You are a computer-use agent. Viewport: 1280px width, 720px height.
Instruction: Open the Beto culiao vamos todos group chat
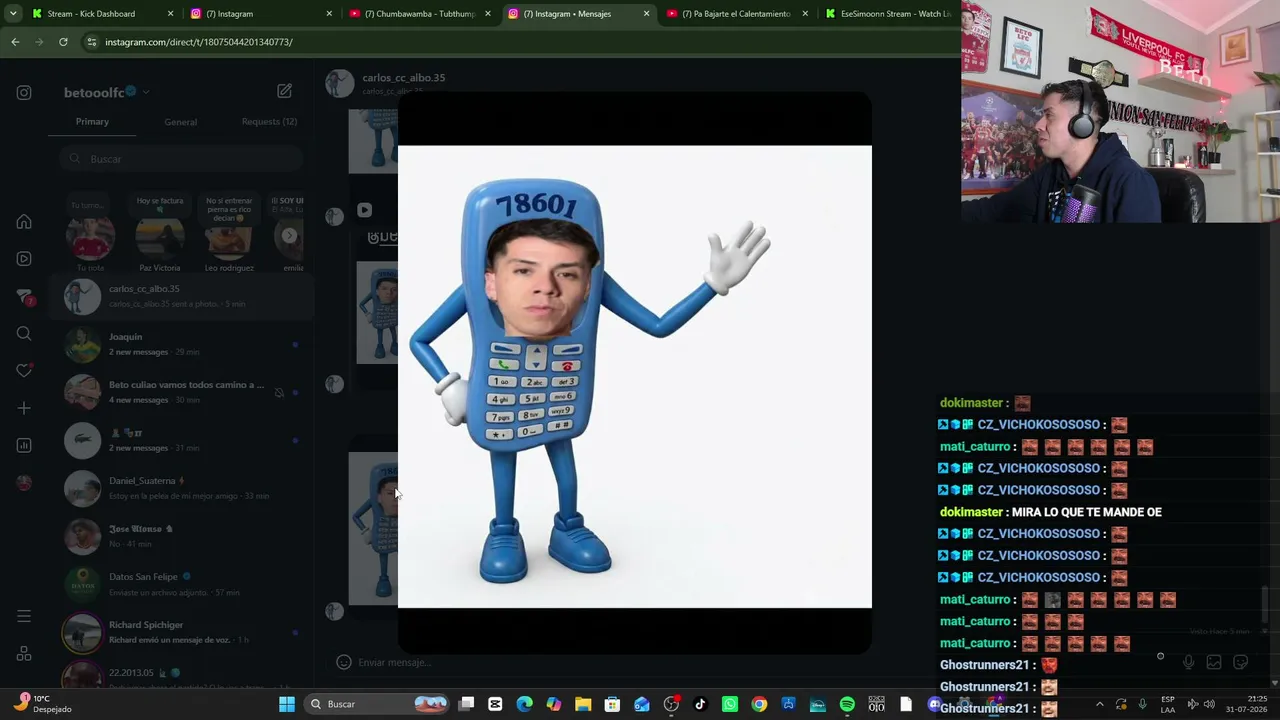pyautogui.click(x=181, y=392)
